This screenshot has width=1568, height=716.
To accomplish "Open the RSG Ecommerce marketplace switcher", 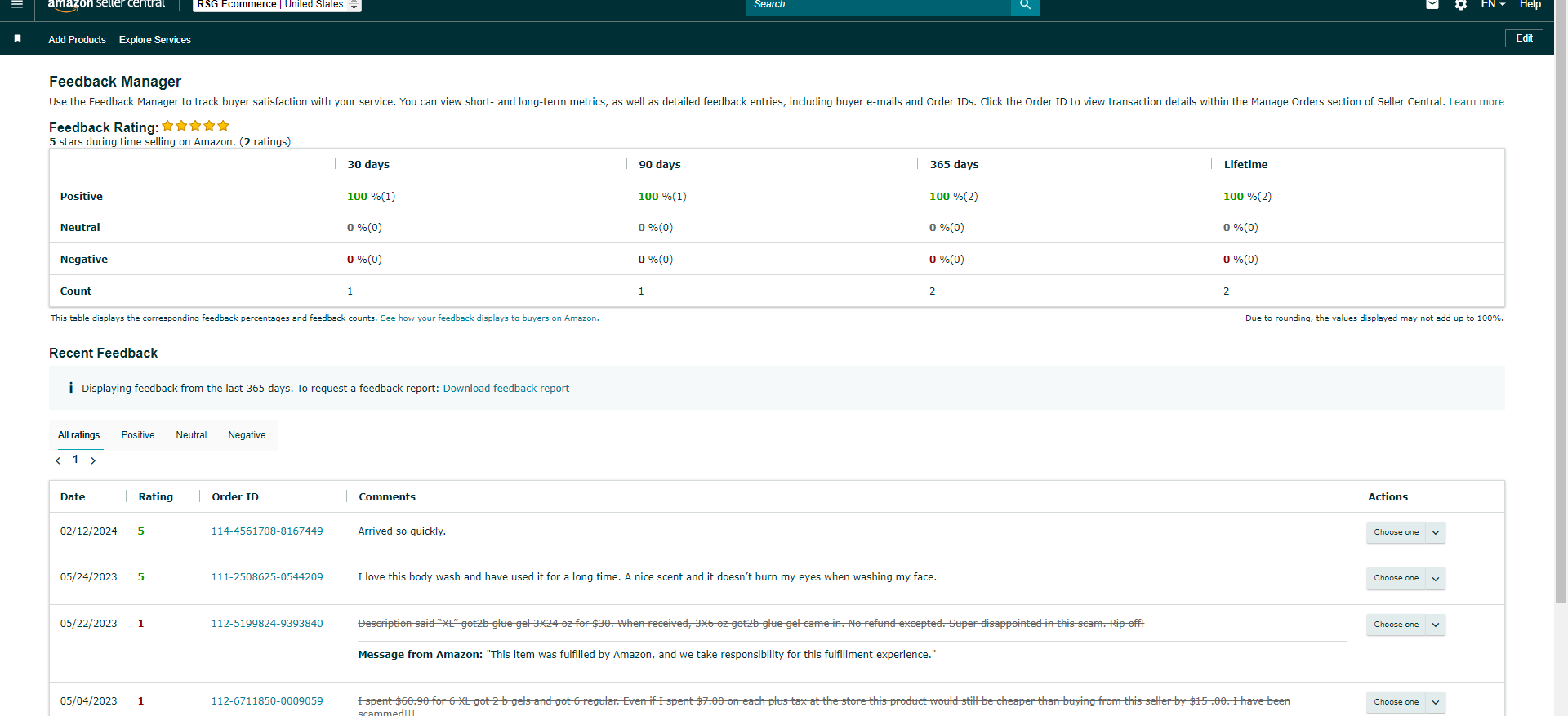I will pos(277,5).
